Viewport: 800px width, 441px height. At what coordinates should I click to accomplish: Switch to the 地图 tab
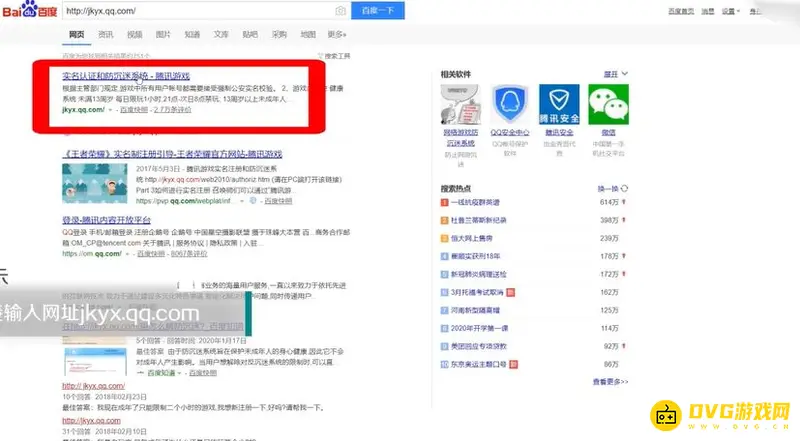(308, 34)
